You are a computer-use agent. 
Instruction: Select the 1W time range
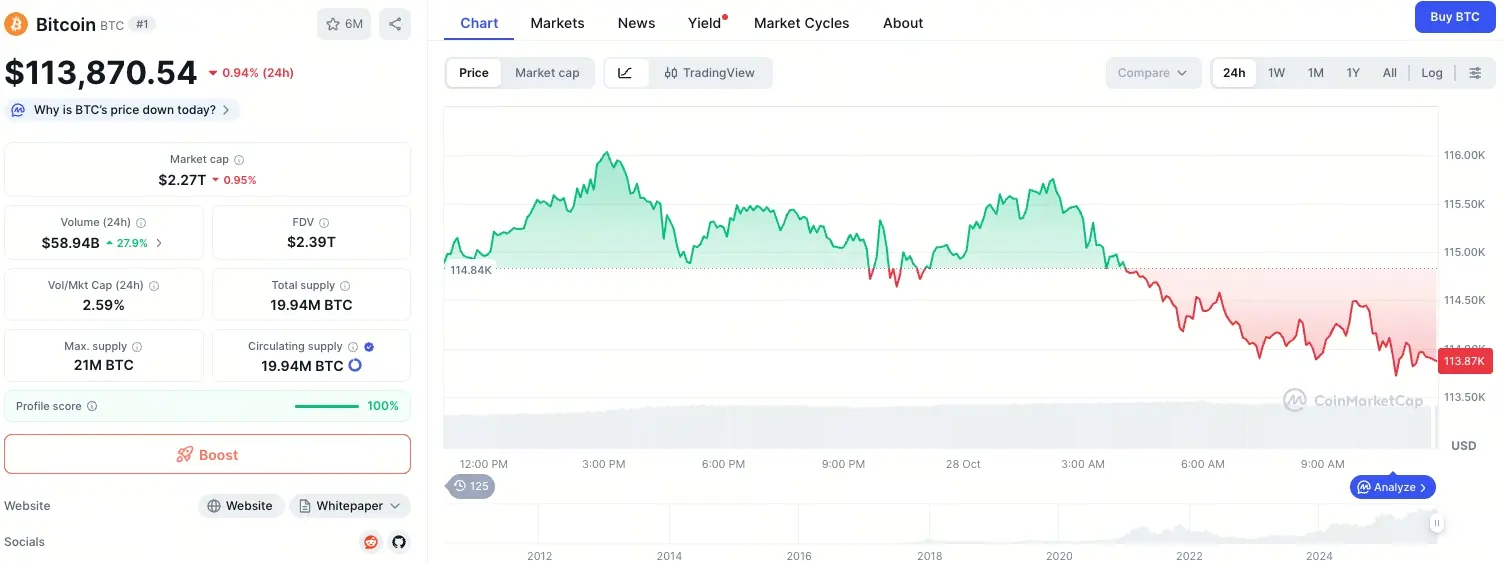pyautogui.click(x=1276, y=73)
